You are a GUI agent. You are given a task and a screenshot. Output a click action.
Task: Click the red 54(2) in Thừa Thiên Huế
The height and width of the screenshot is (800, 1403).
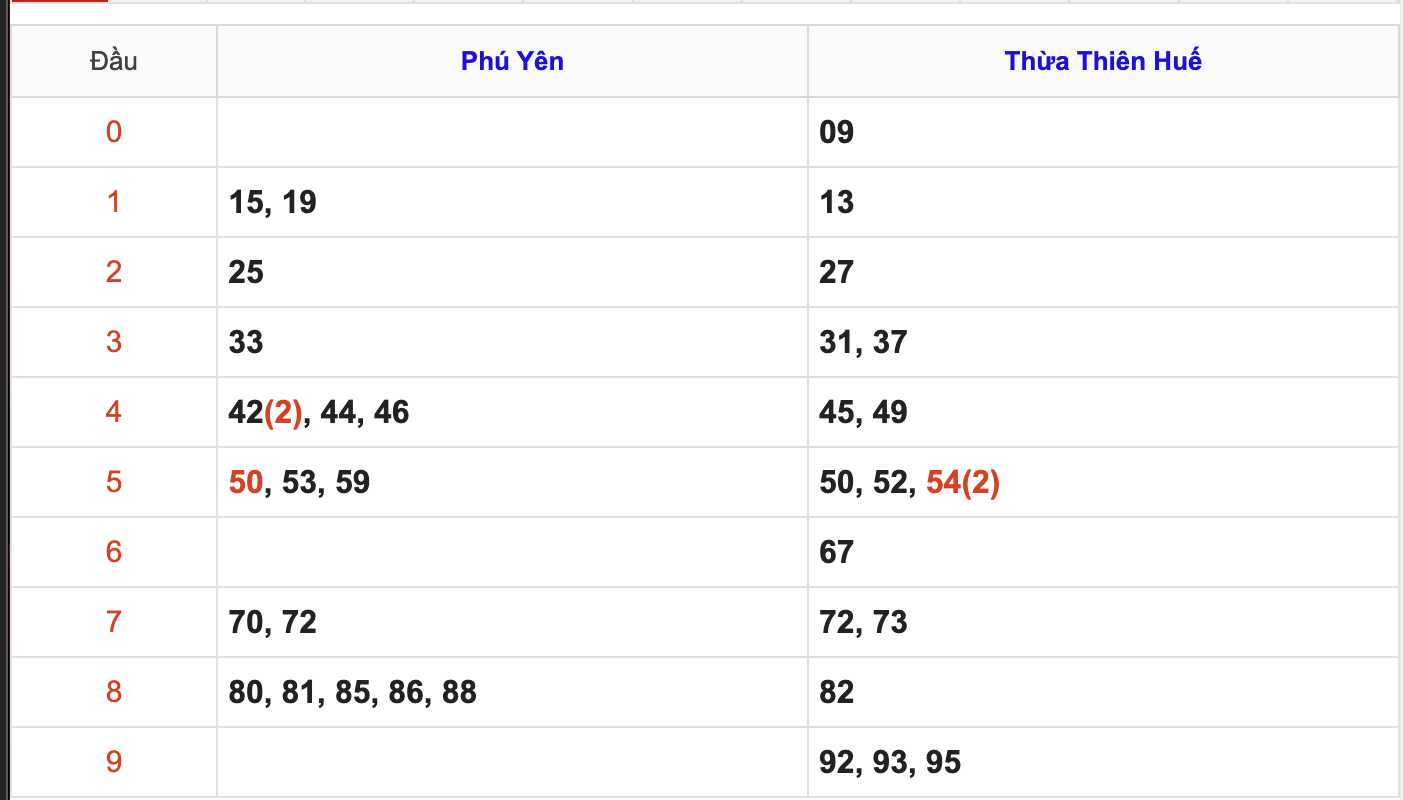point(963,482)
